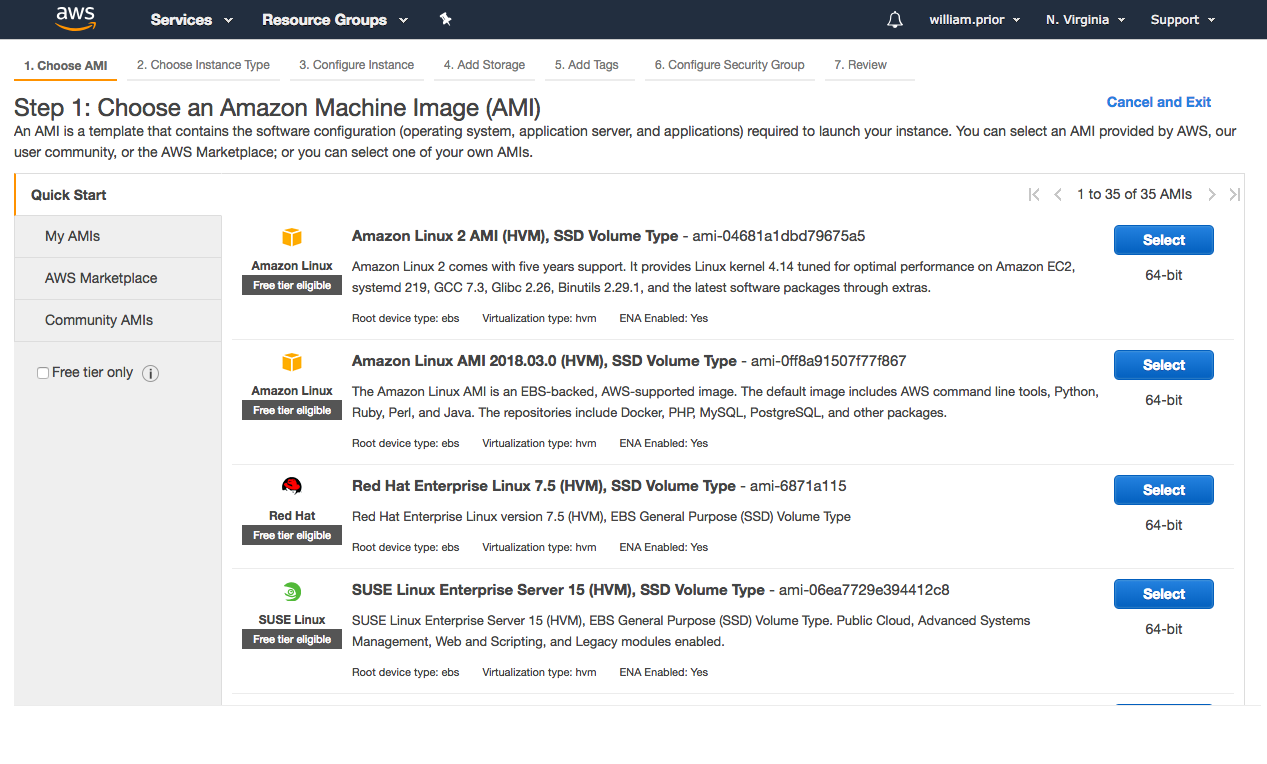Open the Services dropdown menu

[x=192, y=20]
